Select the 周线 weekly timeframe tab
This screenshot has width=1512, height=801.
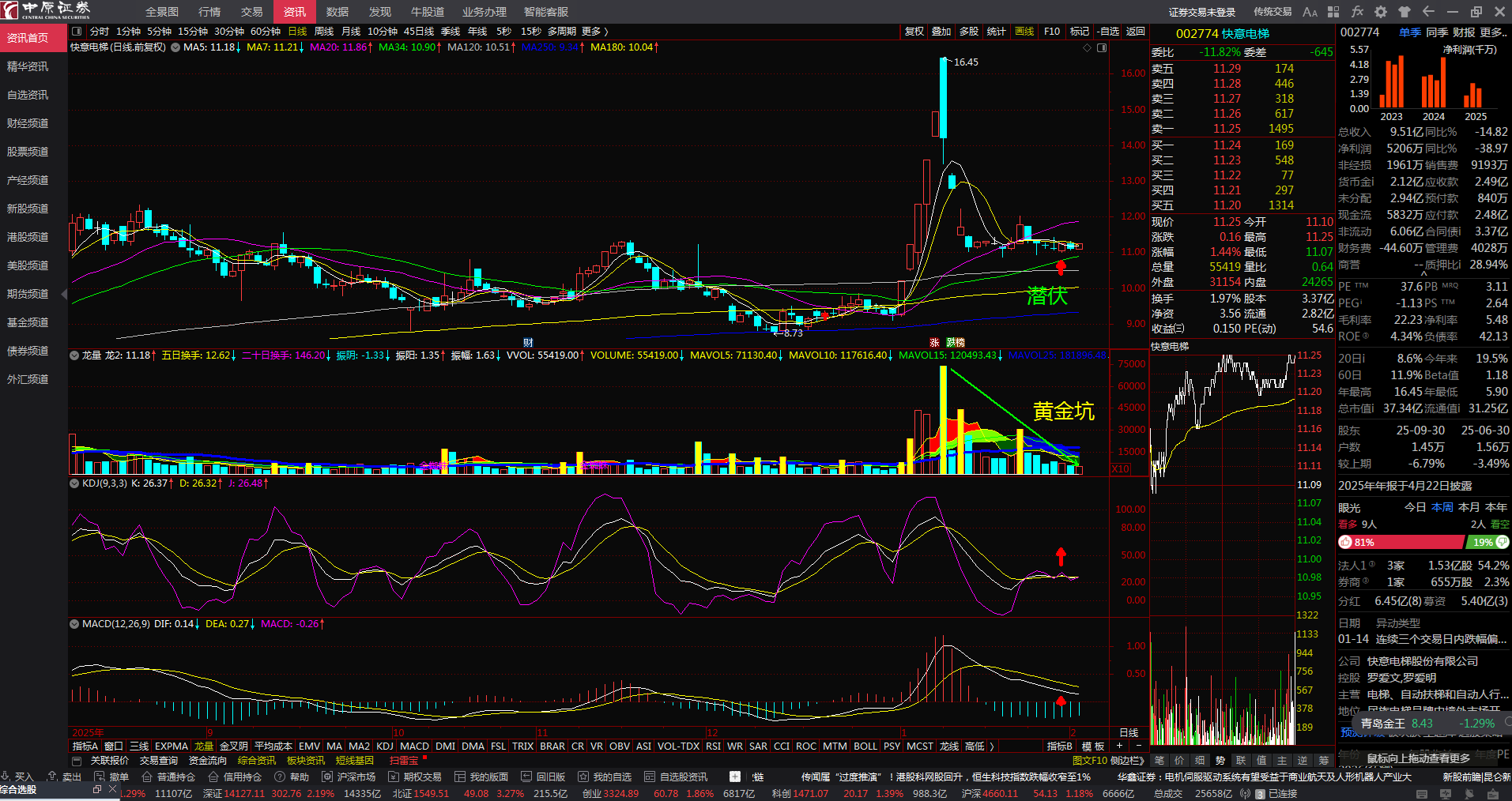(324, 32)
